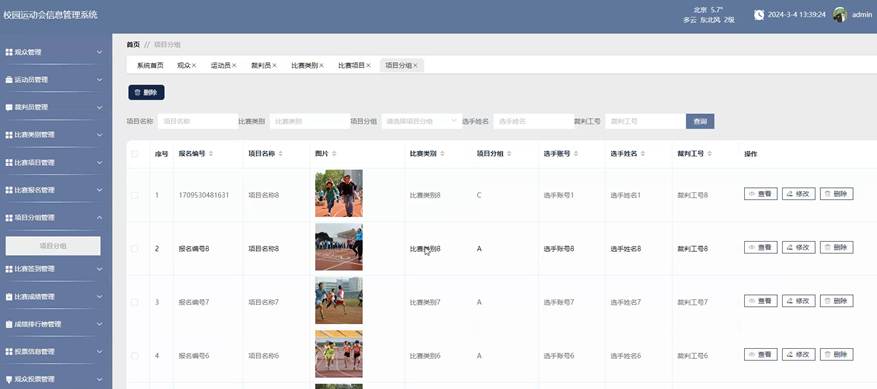Click 修改 for row 2
877x389 pixels.
point(799,247)
